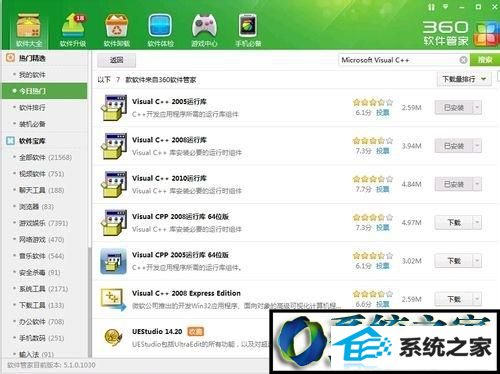Click the Visual C++ 2010运行库 icon
The image size is (500, 374).
pyautogui.click(x=114, y=184)
